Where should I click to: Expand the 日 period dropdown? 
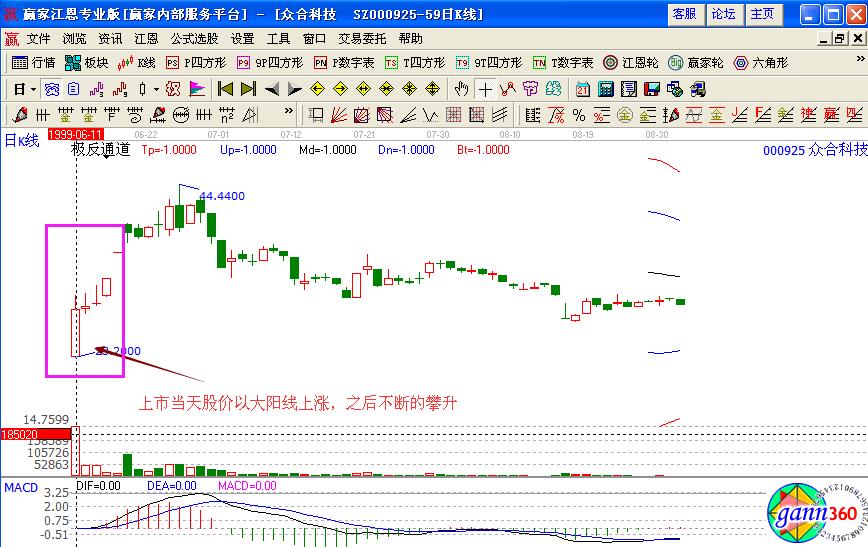(24, 88)
